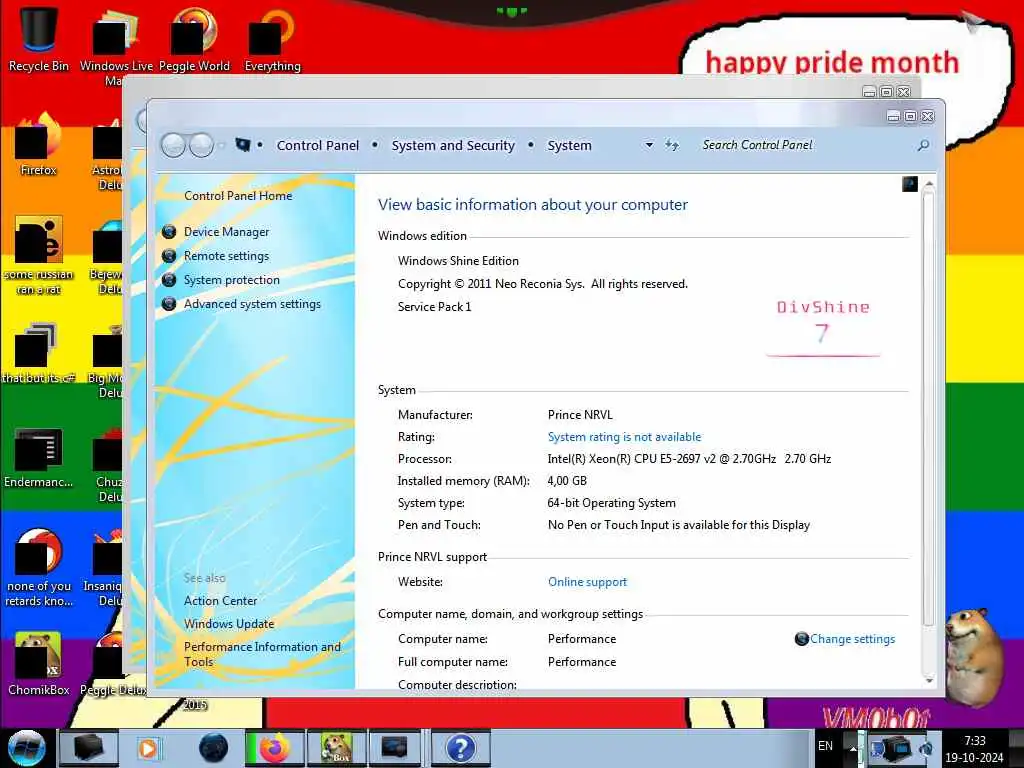This screenshot has height=768, width=1024.
Task: Open Online support website link
Action: click(x=587, y=582)
